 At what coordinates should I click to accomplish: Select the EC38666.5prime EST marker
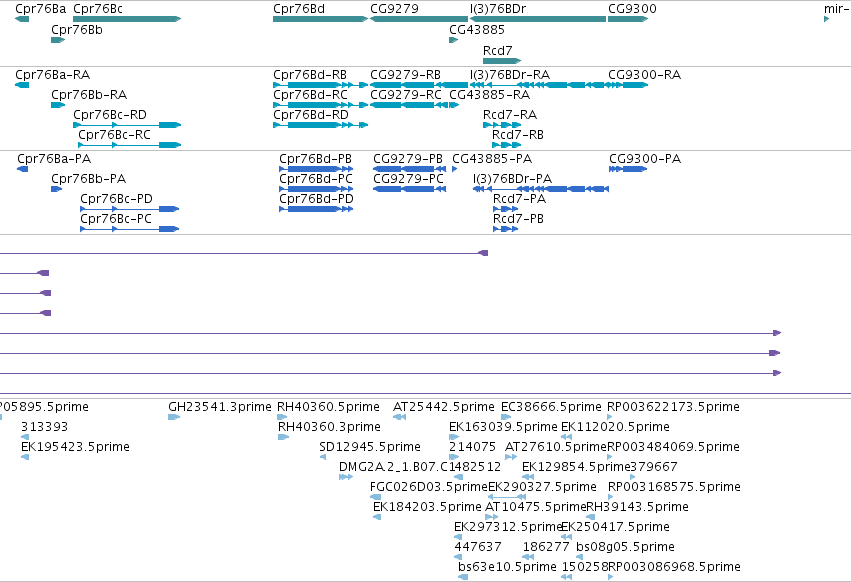point(506,417)
